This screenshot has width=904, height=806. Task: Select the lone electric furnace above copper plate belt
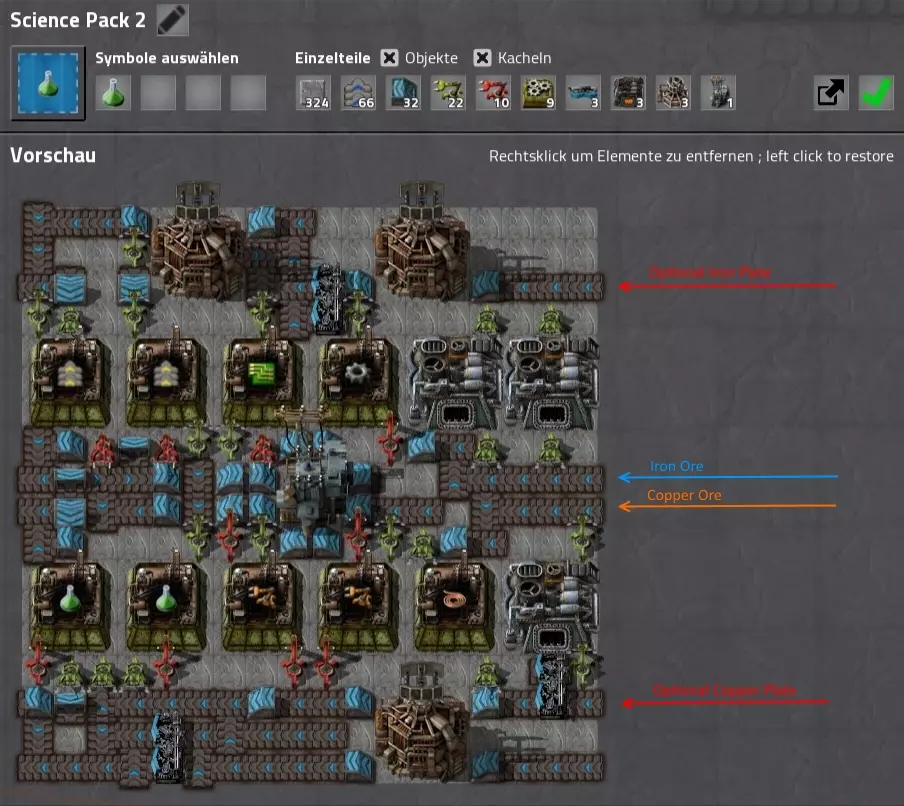(552, 608)
